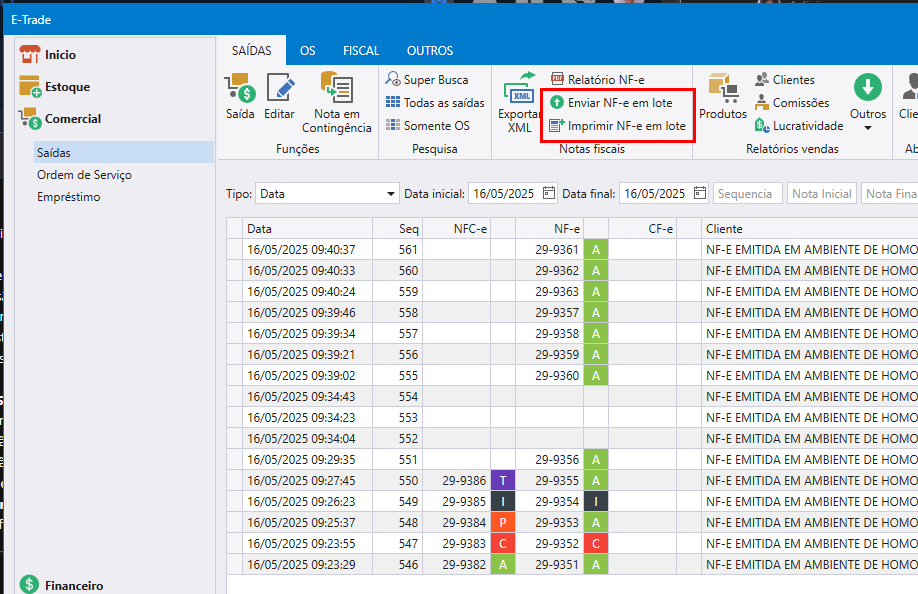Screen dimensions: 918x594
Task: Click orange P status in row 548
Action: (502, 523)
